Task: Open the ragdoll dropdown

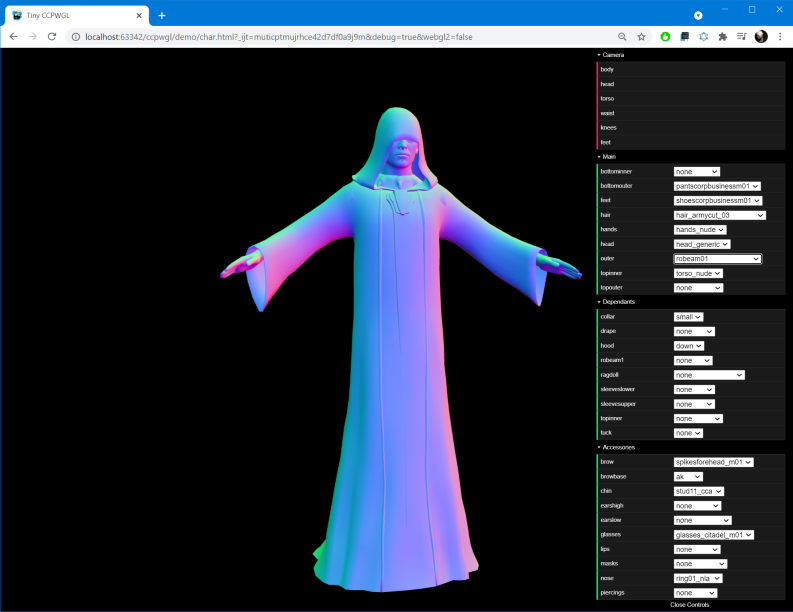Action: [x=709, y=375]
